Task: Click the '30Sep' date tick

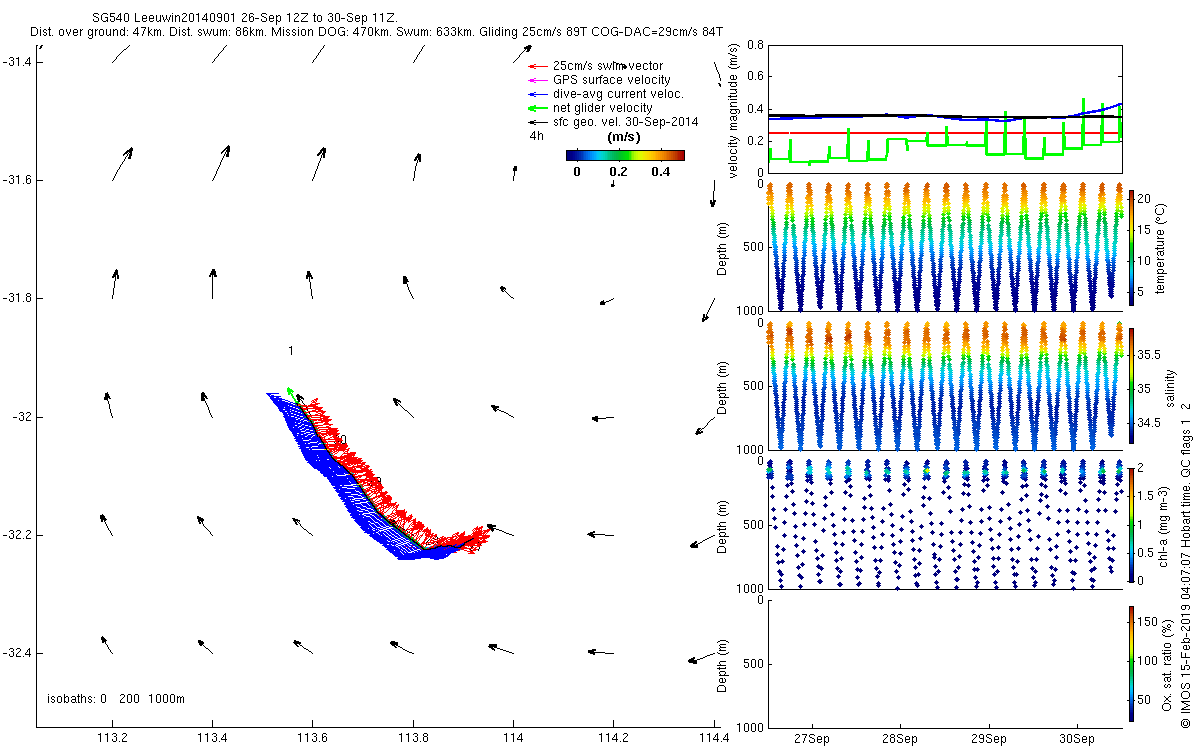Action: pyautogui.click(x=1077, y=739)
